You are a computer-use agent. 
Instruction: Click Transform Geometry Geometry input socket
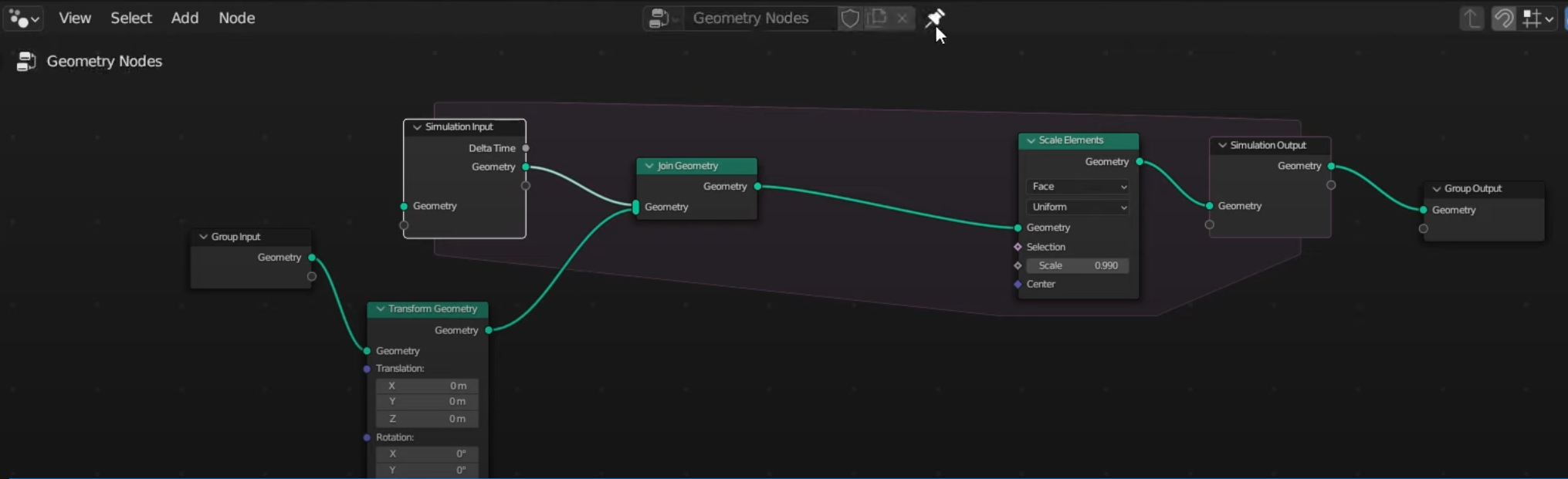367,351
